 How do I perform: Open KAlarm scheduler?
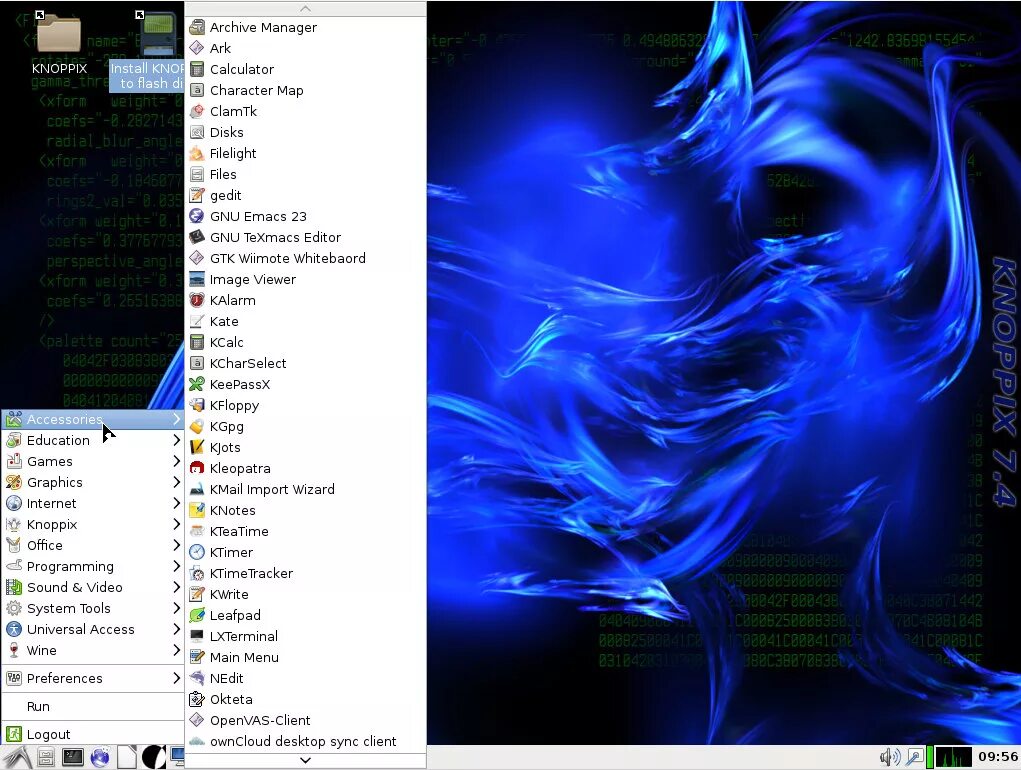[x=305, y=300]
